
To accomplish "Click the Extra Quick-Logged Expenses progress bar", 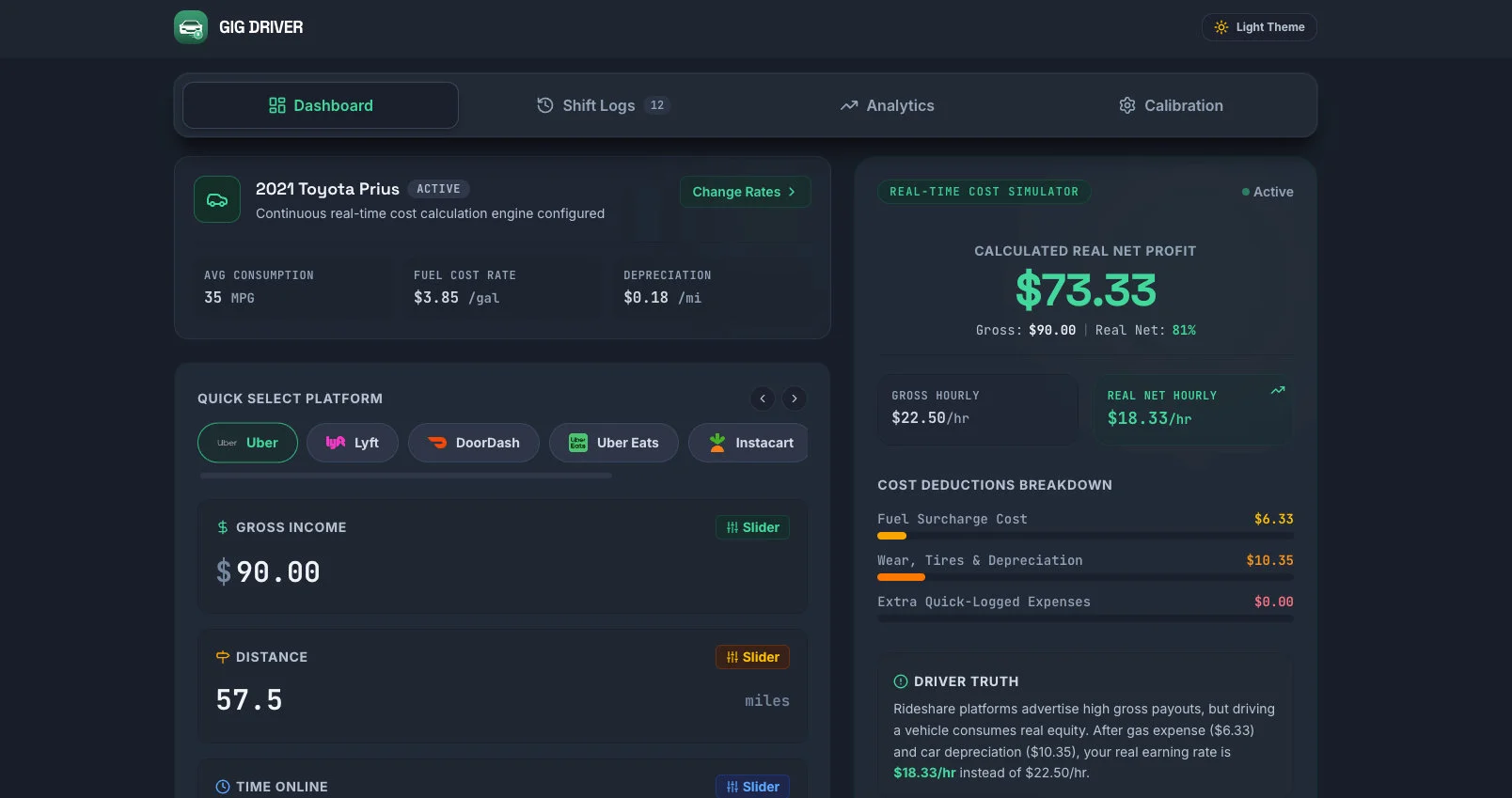I will click(1085, 618).
